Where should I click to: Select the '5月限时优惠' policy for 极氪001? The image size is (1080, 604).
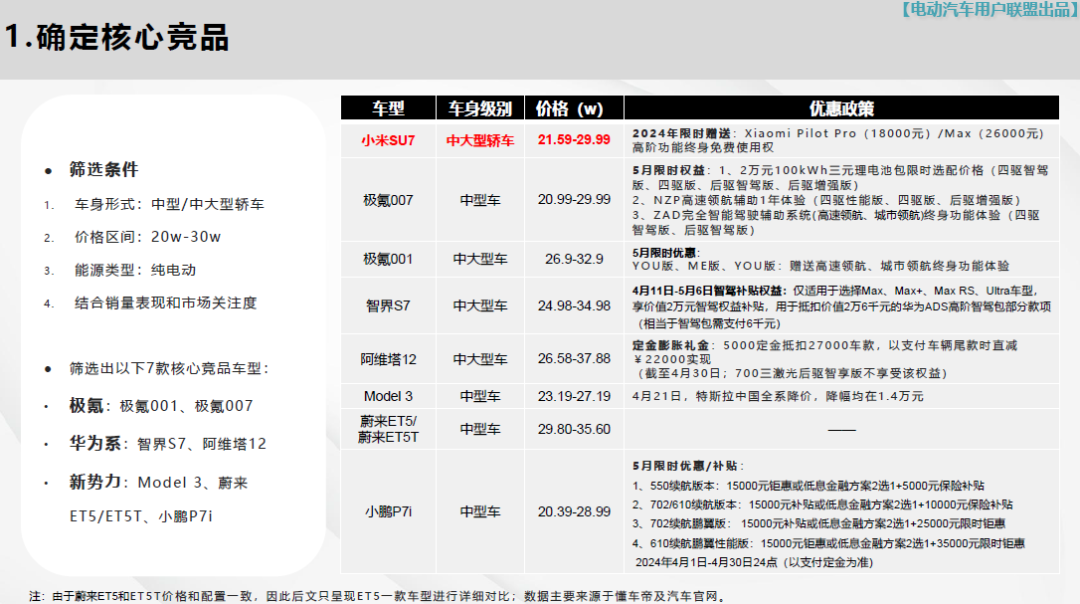pos(820,259)
